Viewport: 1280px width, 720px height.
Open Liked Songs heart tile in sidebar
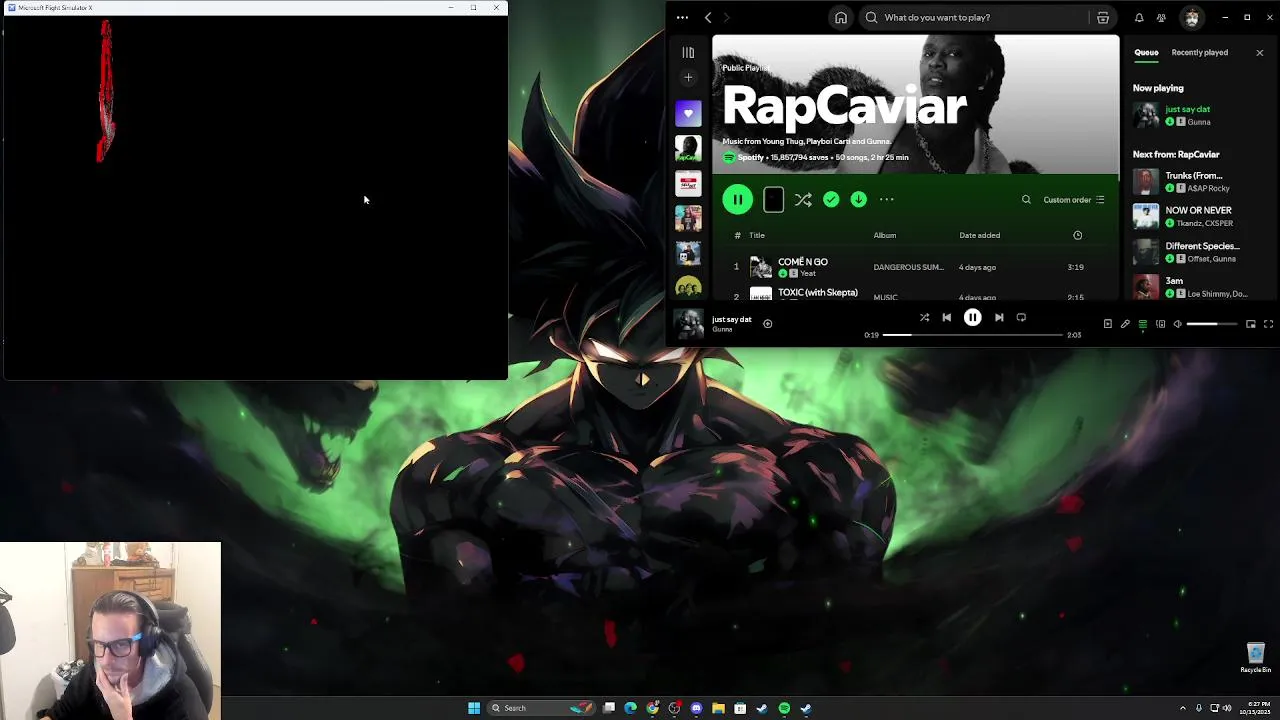click(x=688, y=113)
